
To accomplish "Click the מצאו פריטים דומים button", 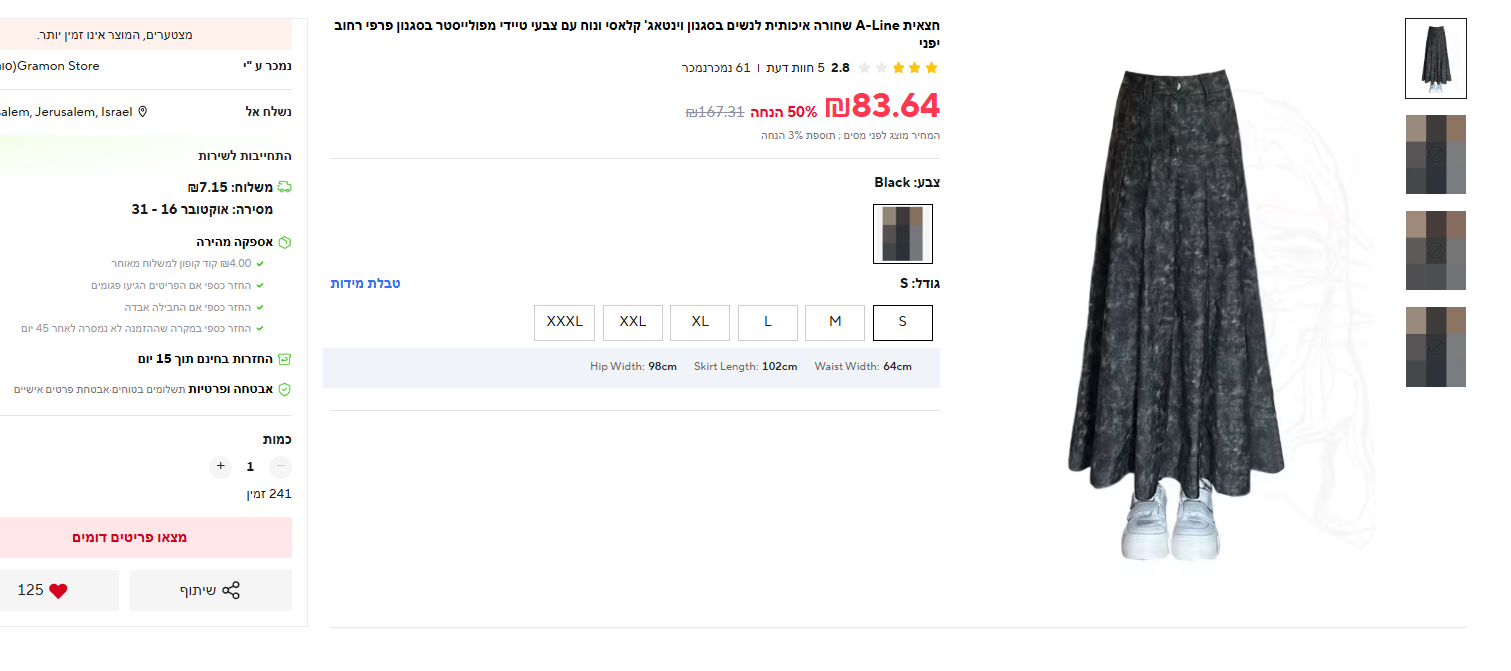I will [130, 537].
